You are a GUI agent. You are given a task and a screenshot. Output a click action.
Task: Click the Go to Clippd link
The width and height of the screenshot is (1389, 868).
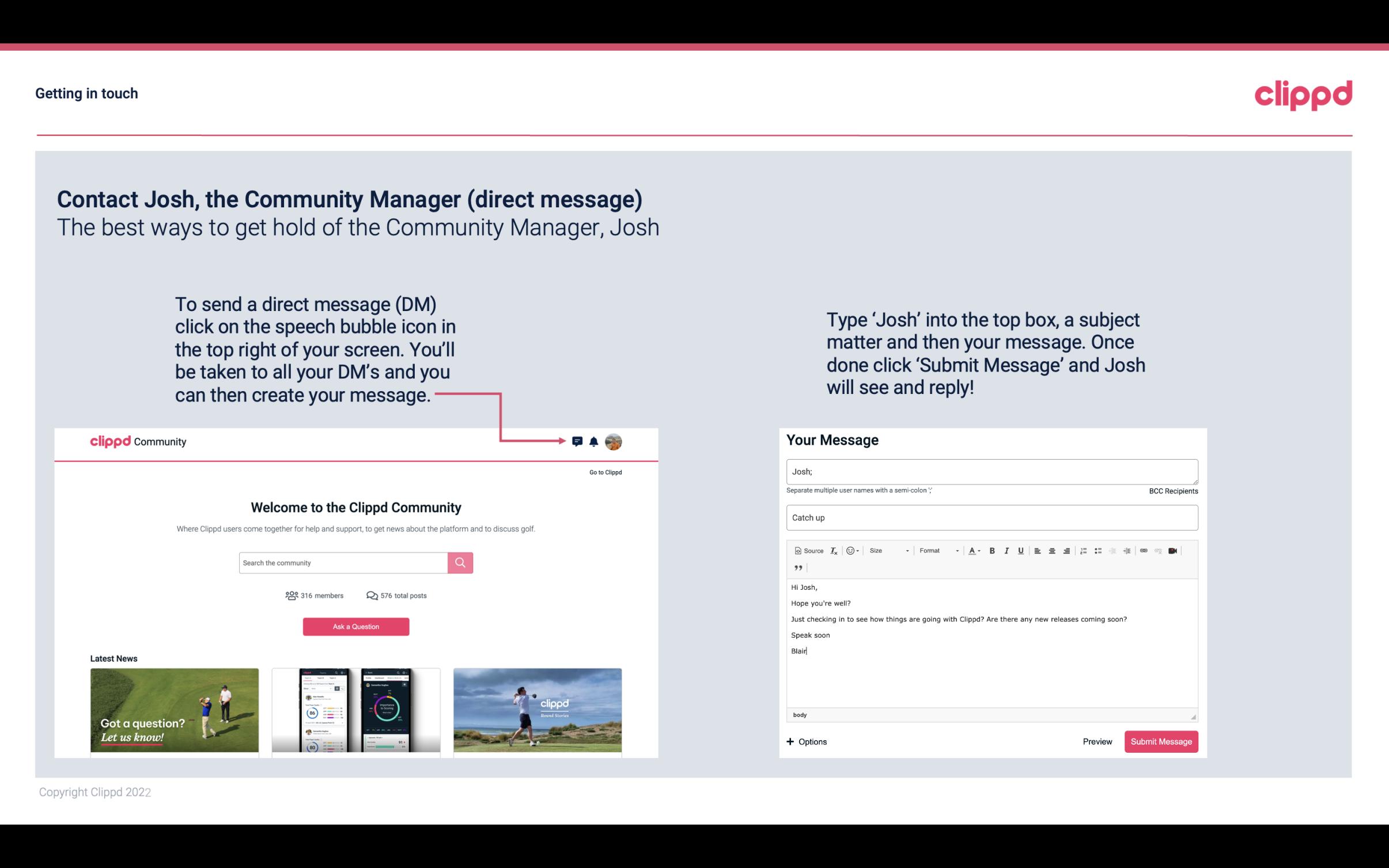click(x=604, y=472)
